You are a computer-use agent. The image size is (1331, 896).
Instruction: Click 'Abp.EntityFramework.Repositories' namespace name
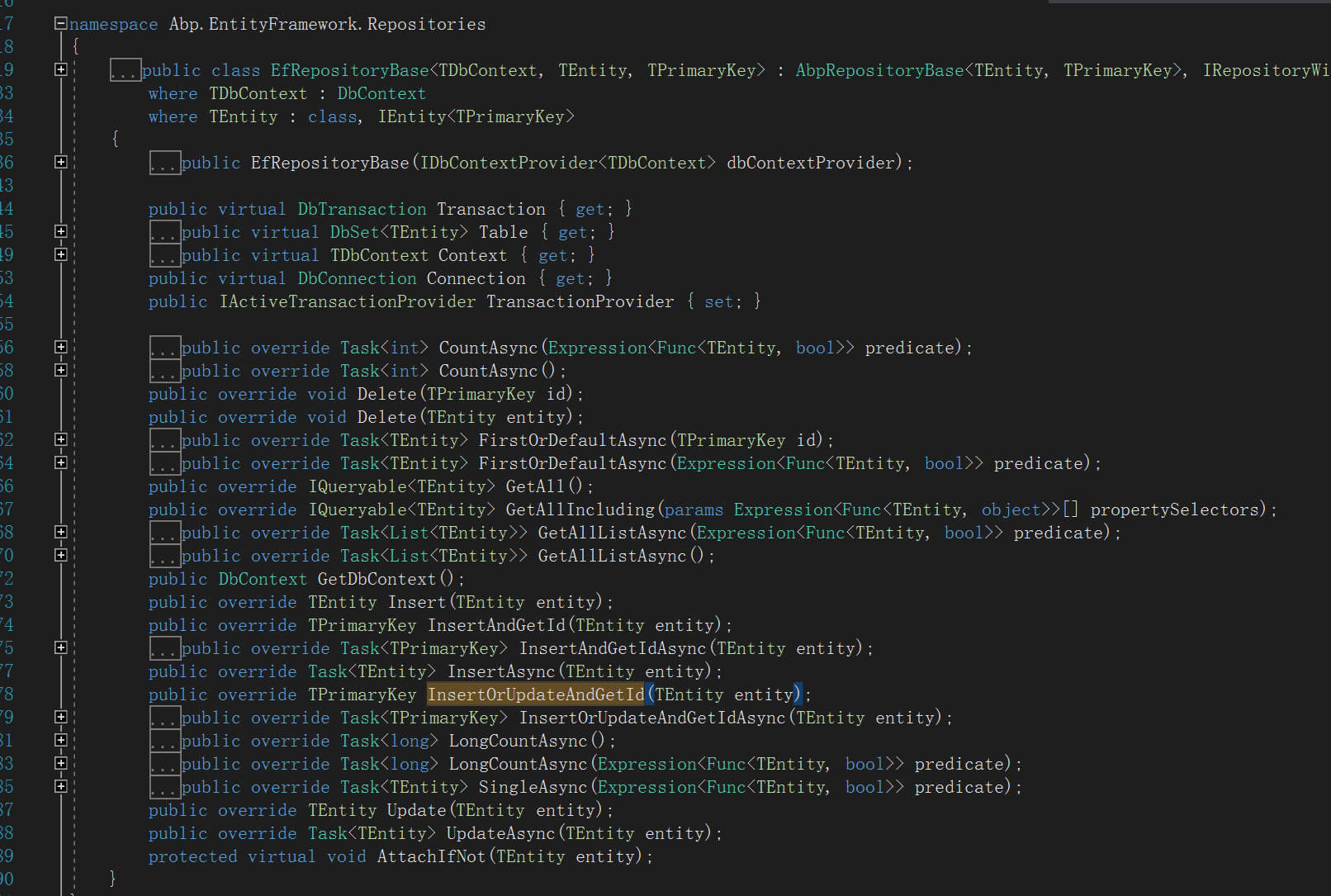point(327,25)
